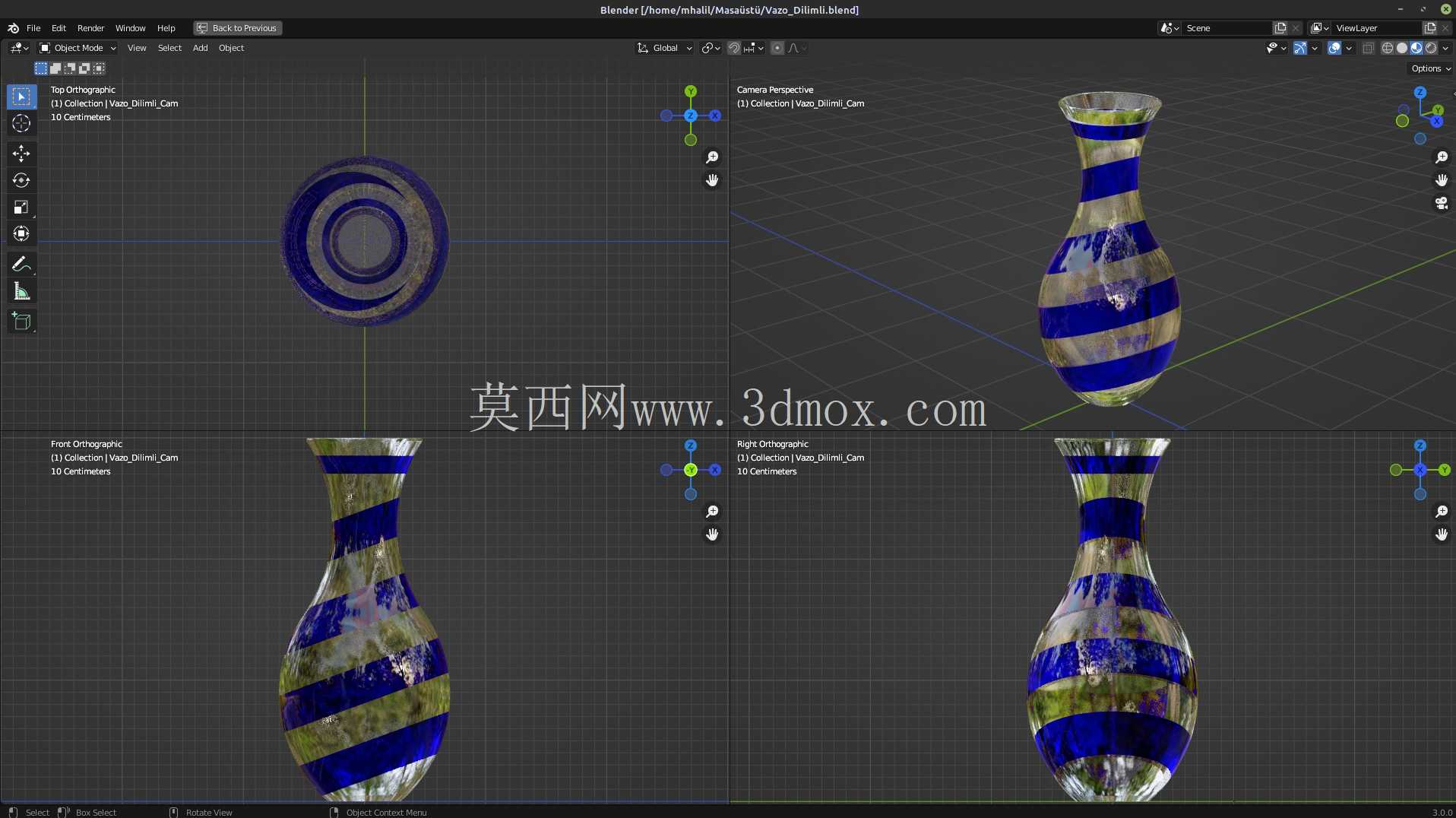Expand shading options dropdown arrow
1456x818 pixels.
(x=1445, y=48)
